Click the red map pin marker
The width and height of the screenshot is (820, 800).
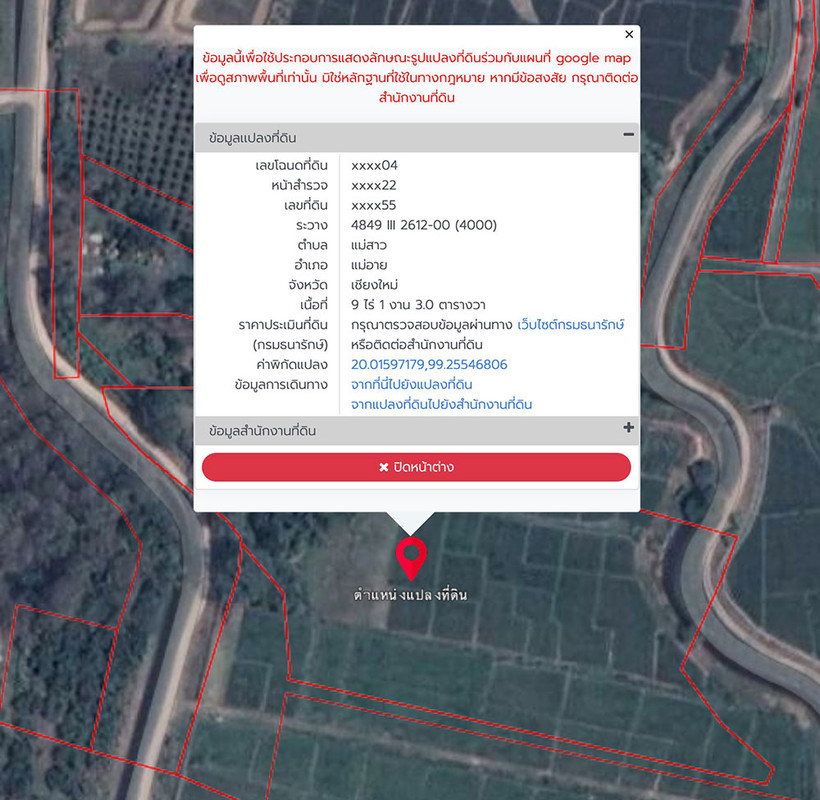(411, 558)
